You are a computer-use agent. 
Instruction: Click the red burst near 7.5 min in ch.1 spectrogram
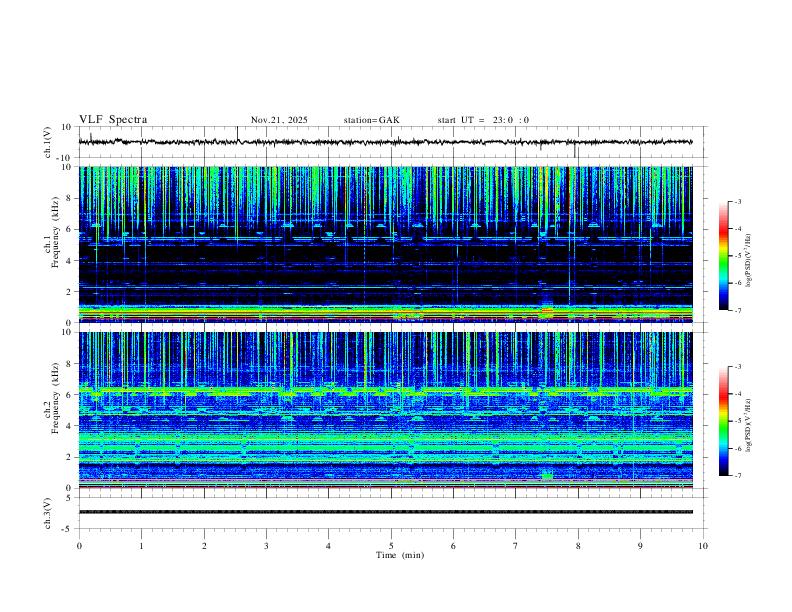[x=547, y=311]
